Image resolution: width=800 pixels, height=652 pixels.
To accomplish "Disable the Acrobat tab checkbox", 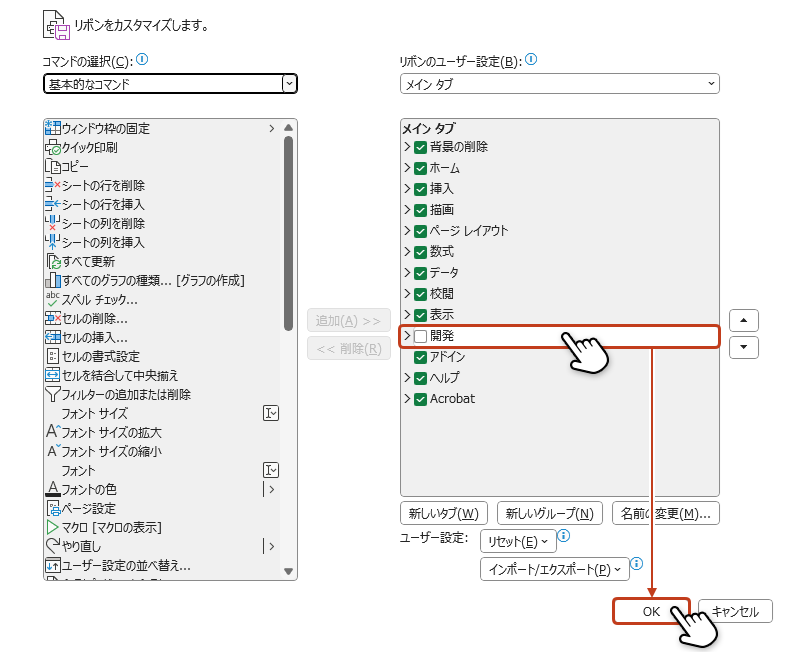I will [421, 399].
